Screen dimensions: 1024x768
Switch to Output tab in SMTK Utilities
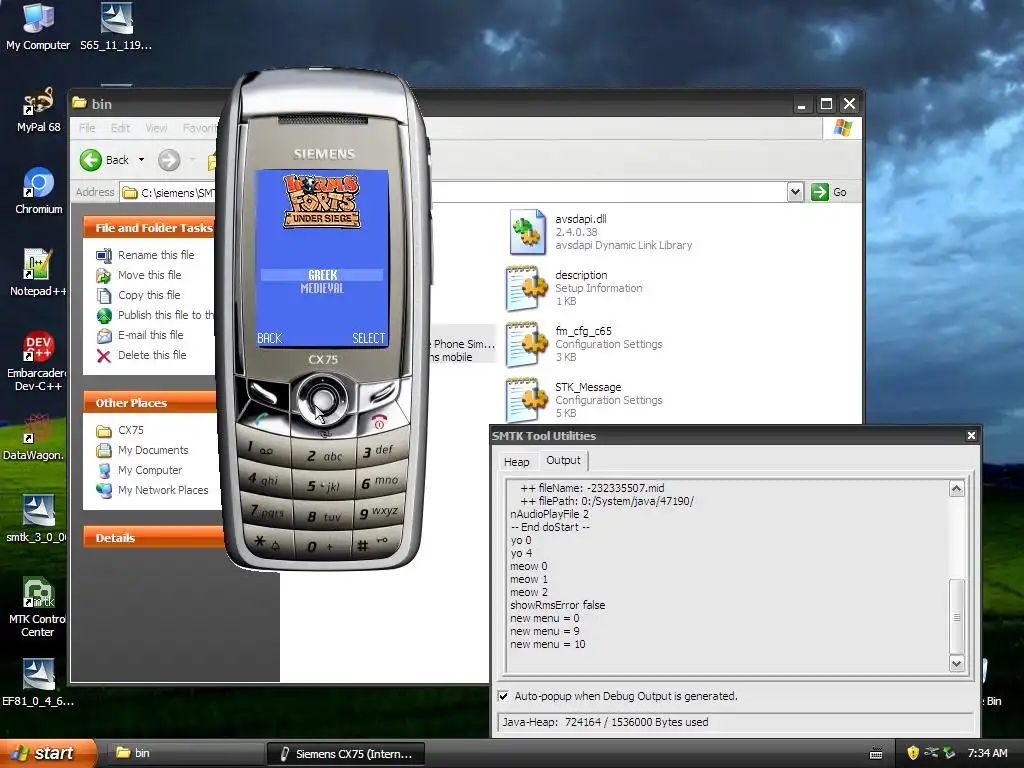click(x=563, y=460)
